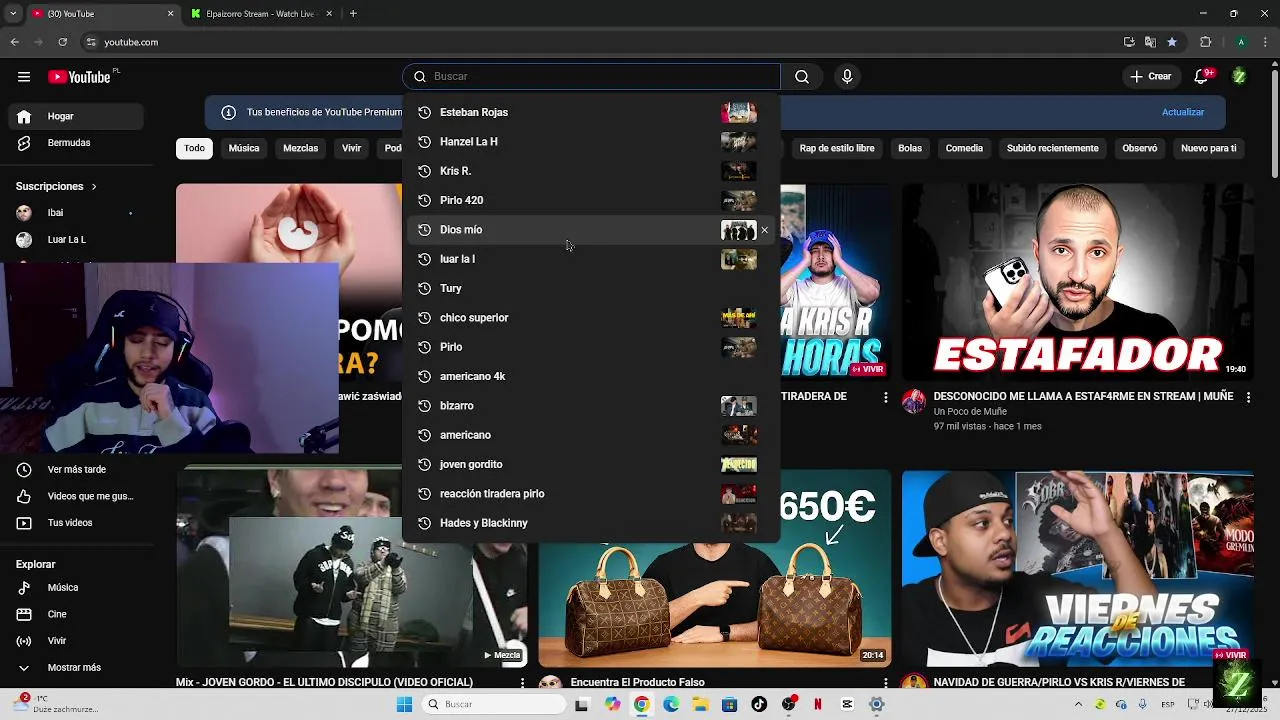Open the YouTube account avatar menu

click(x=1239, y=77)
